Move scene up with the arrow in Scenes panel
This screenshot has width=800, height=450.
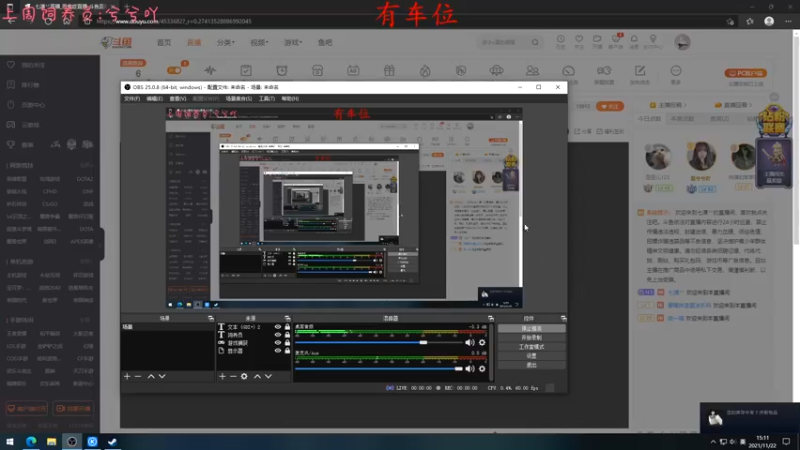151,377
